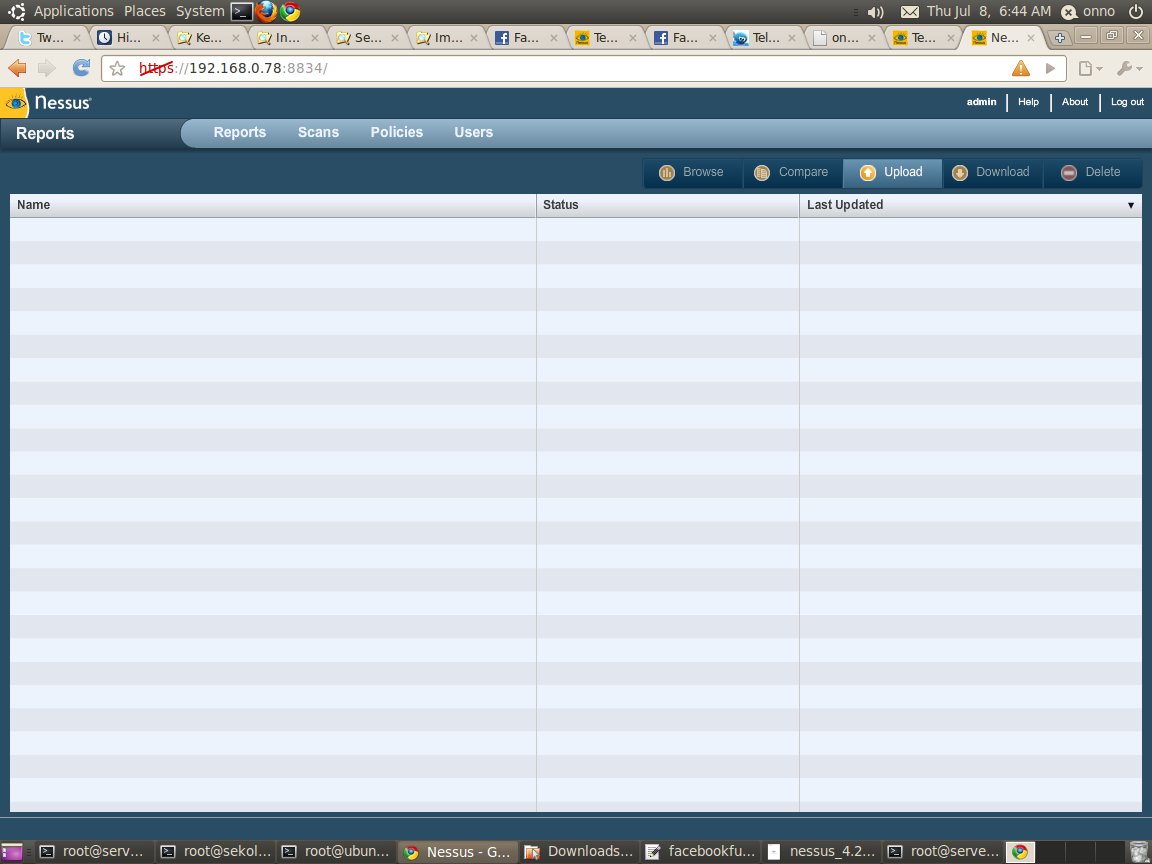Open the browser page menu
Screen dimensions: 1152x864
coord(1090,68)
